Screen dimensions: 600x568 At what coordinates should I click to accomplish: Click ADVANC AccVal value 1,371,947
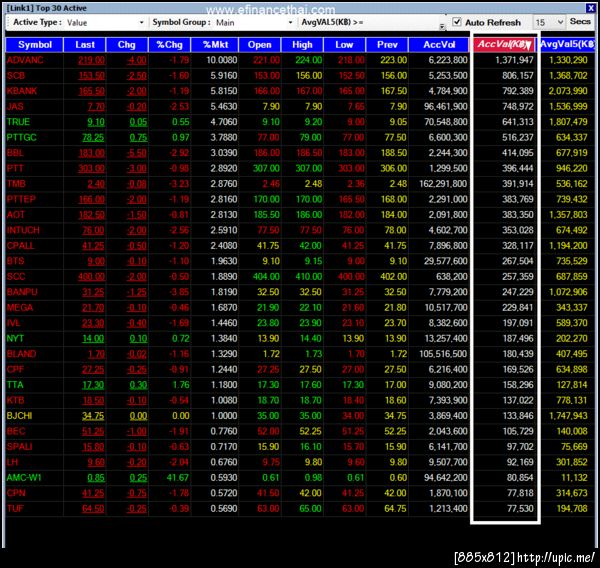click(x=514, y=60)
